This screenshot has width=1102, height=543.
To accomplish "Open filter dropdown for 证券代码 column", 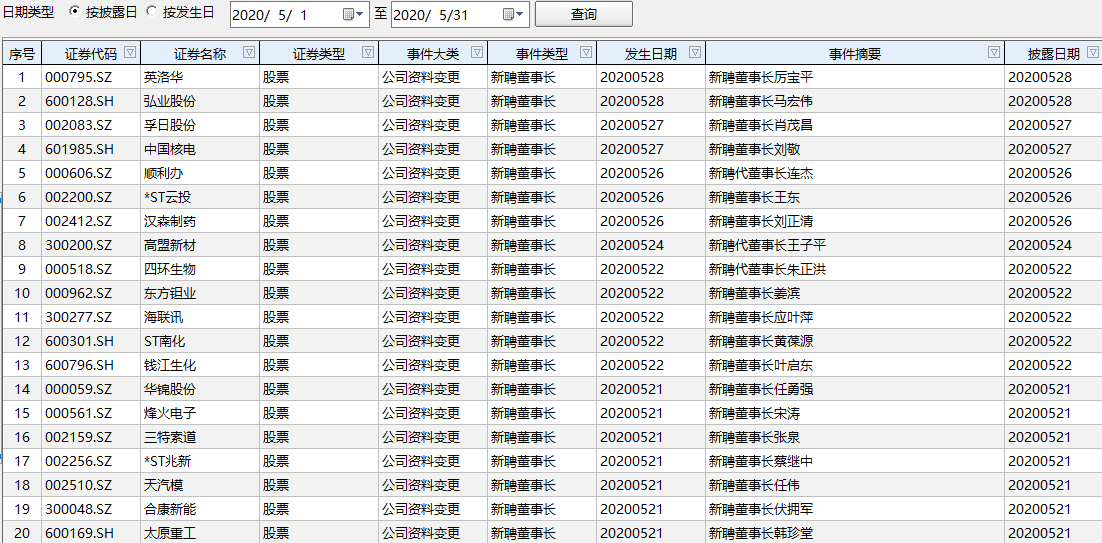I will (130, 52).
